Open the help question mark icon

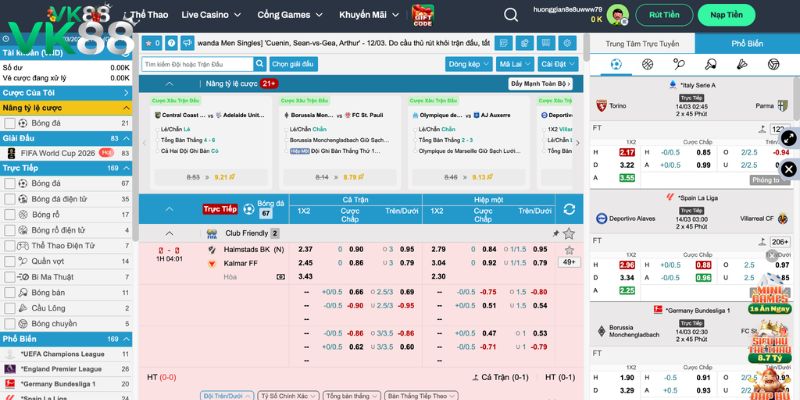pos(171,43)
